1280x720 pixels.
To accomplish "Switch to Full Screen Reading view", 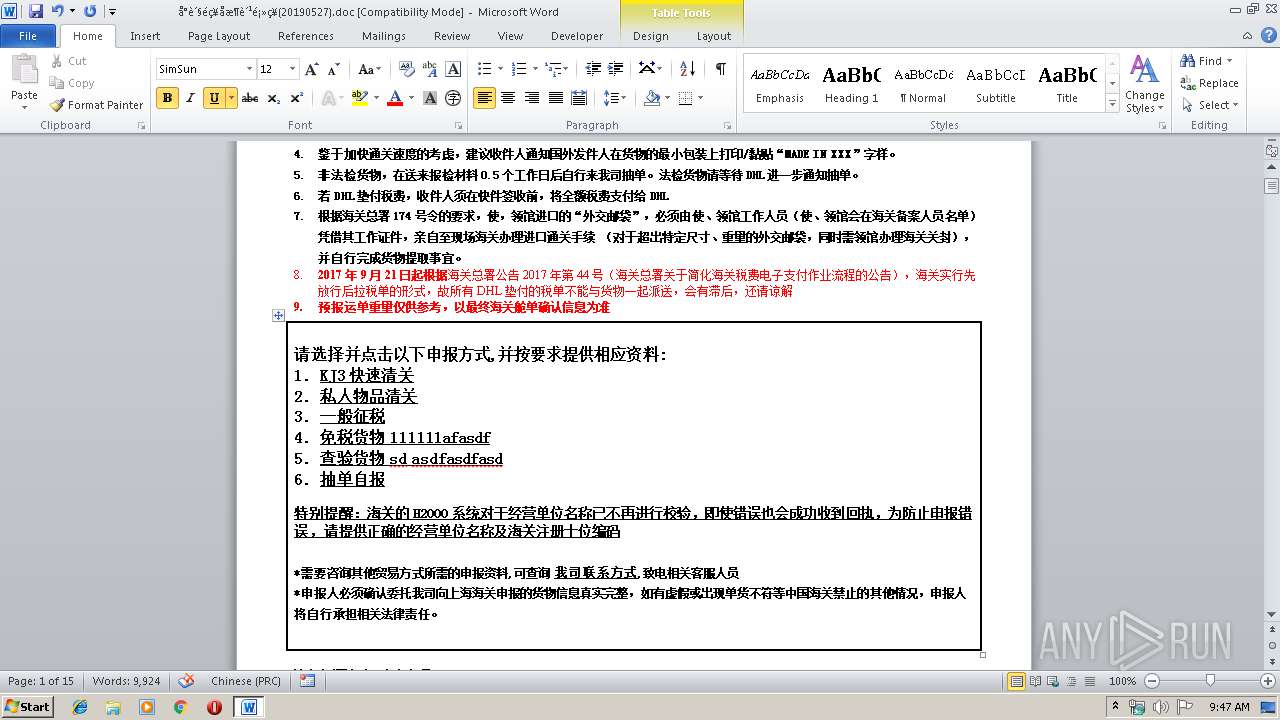I will coord(1035,681).
